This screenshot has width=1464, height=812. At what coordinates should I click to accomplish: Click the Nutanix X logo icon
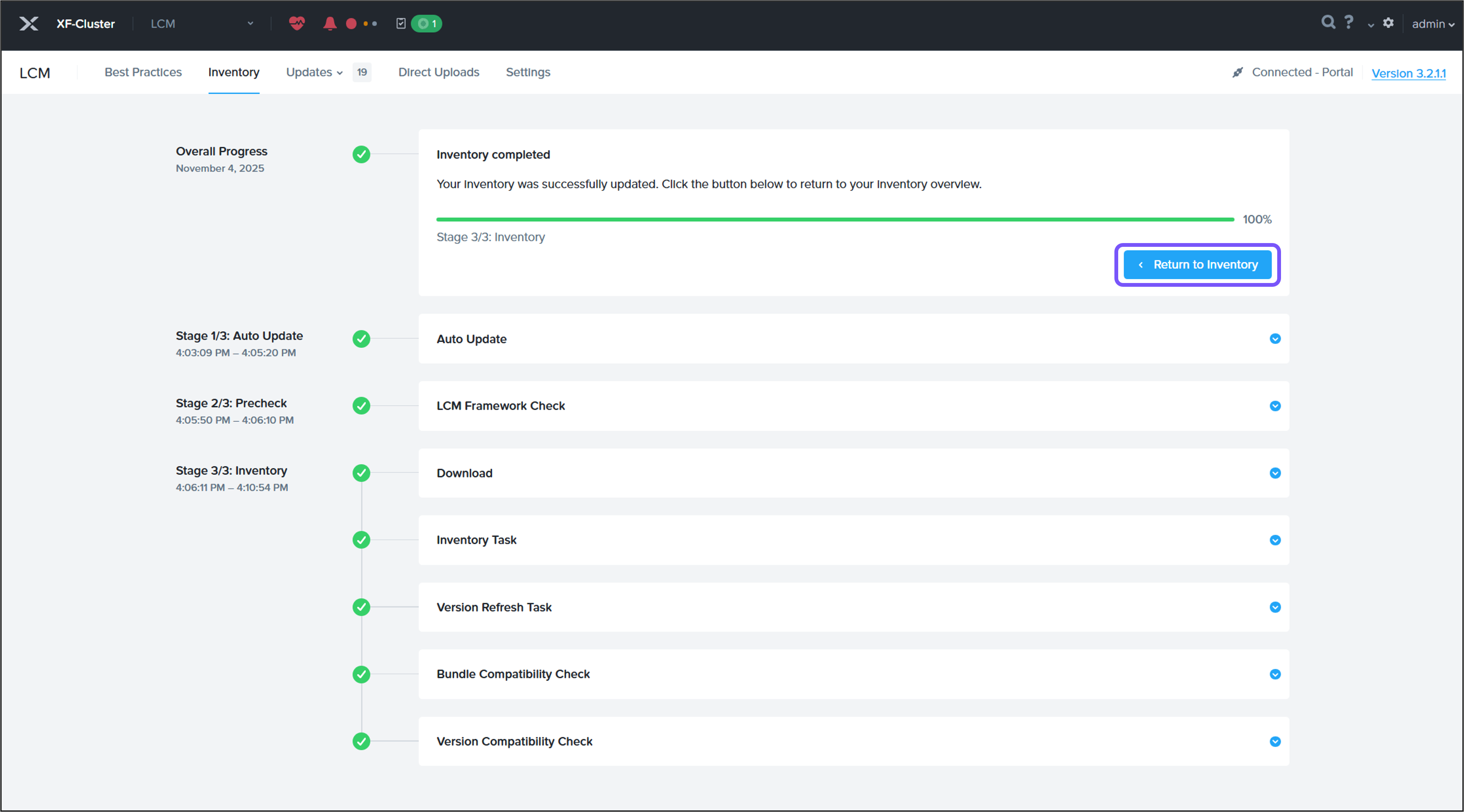(29, 23)
